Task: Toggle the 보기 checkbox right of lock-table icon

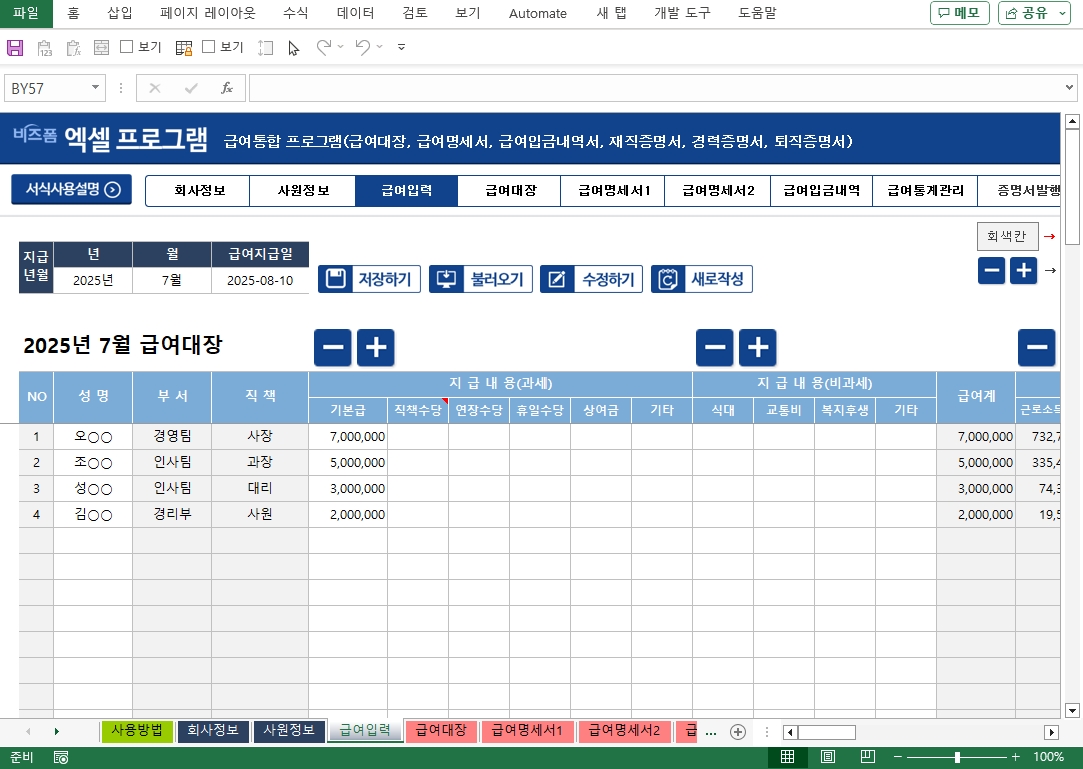Action: pos(209,47)
